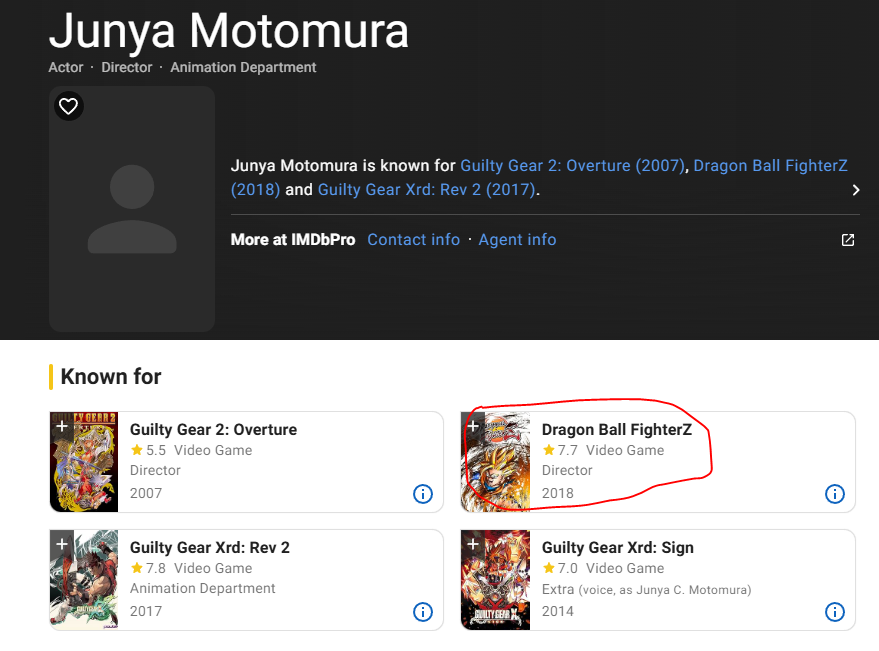Add Dragon Ball FighterZ to watchlist
879x651 pixels.
coord(473,426)
